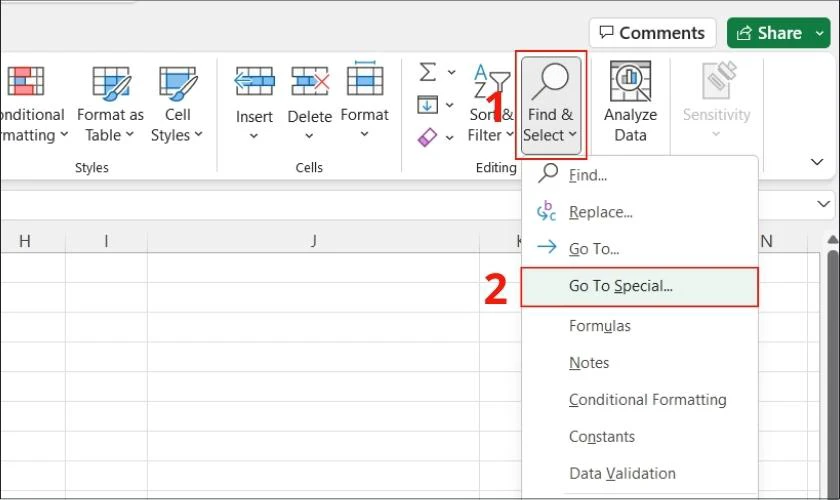Collapse the ribbon with chevron
Viewport: 840px width, 500px height.
tap(817, 162)
